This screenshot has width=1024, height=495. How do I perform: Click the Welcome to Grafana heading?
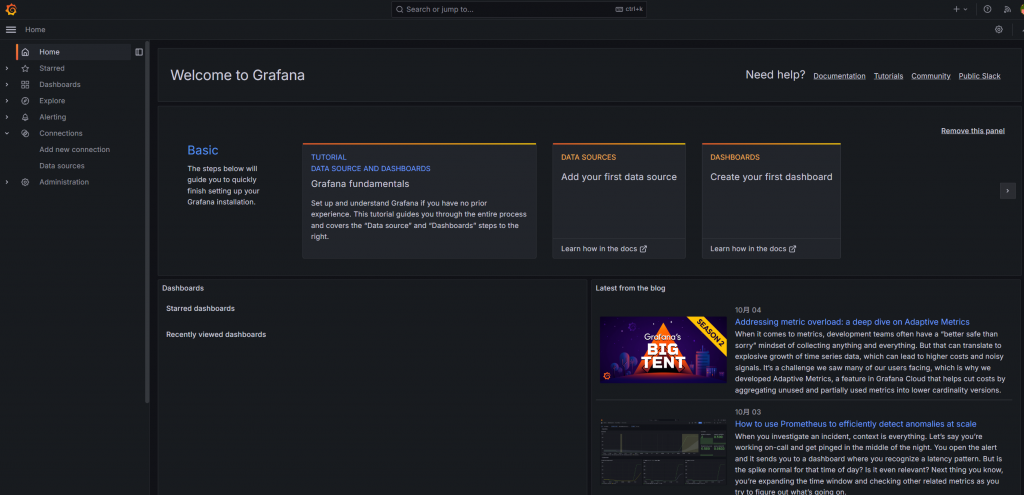[x=237, y=75]
